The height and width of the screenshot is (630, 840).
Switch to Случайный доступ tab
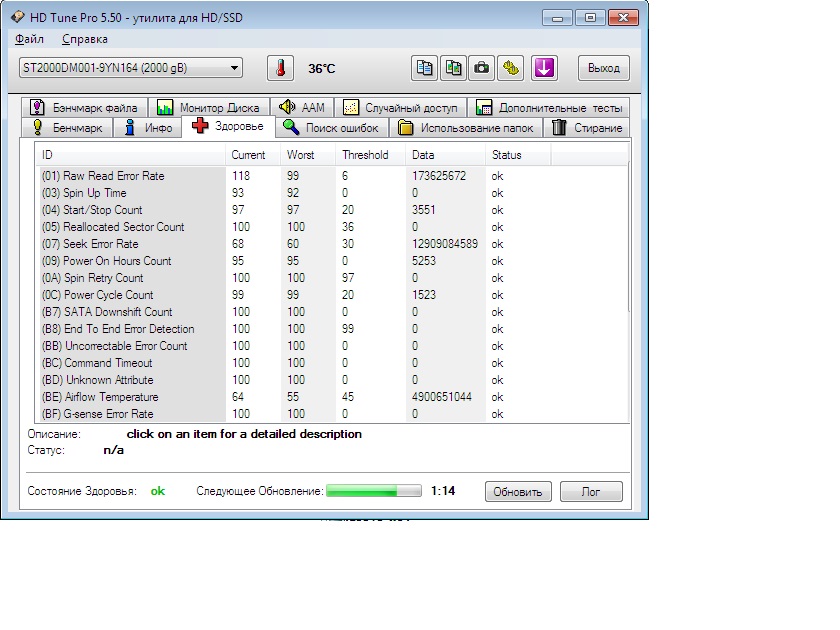(x=401, y=108)
